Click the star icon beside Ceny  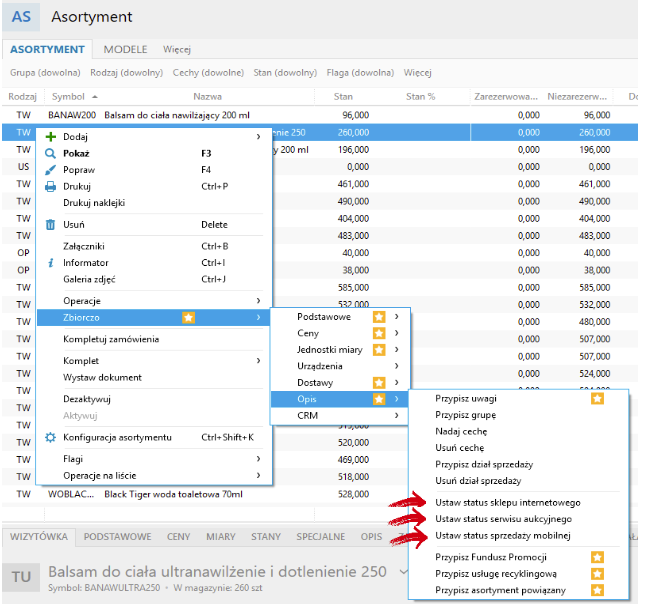(x=379, y=333)
